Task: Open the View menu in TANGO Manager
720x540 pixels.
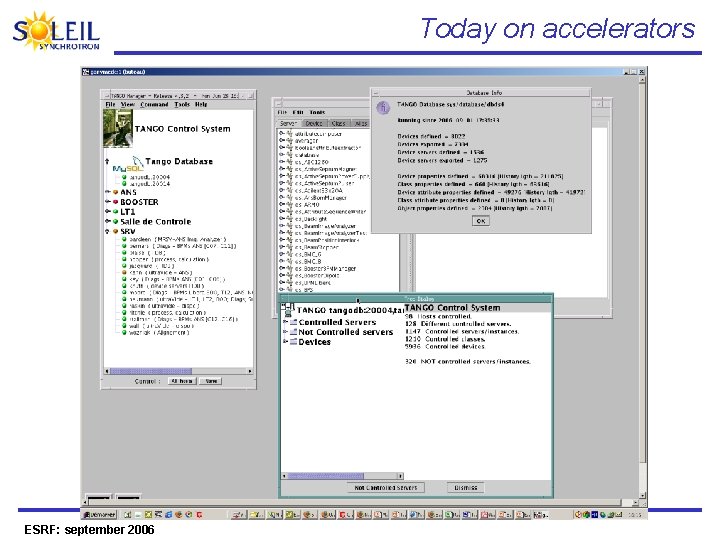Action: [128, 105]
